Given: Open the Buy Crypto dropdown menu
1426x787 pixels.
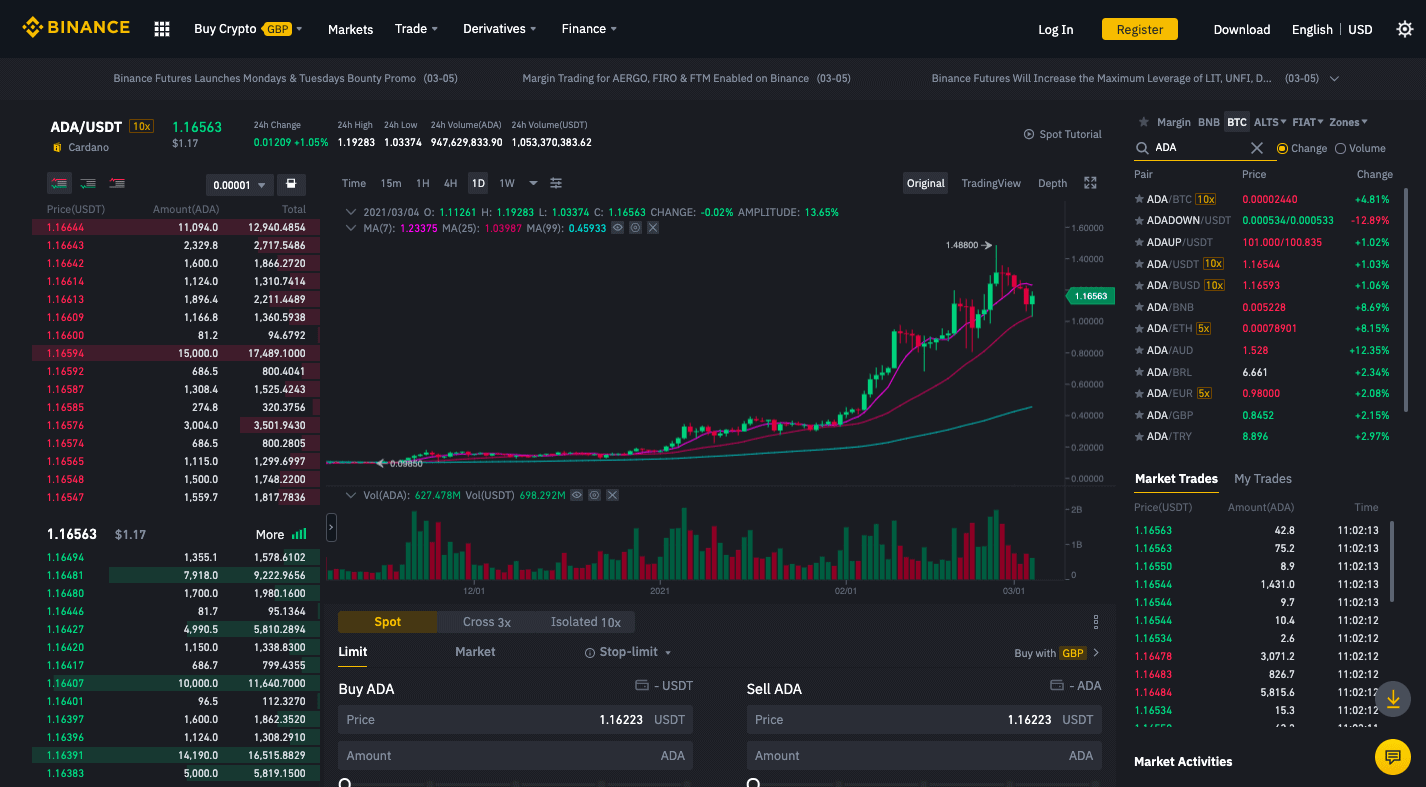Looking at the screenshot, I should click(x=248, y=29).
